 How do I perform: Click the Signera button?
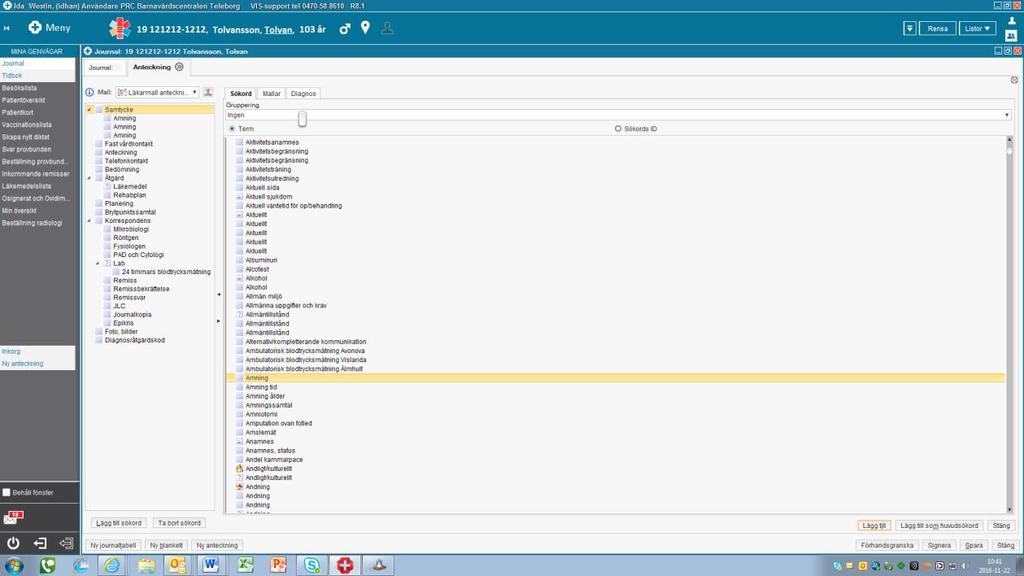coord(939,545)
